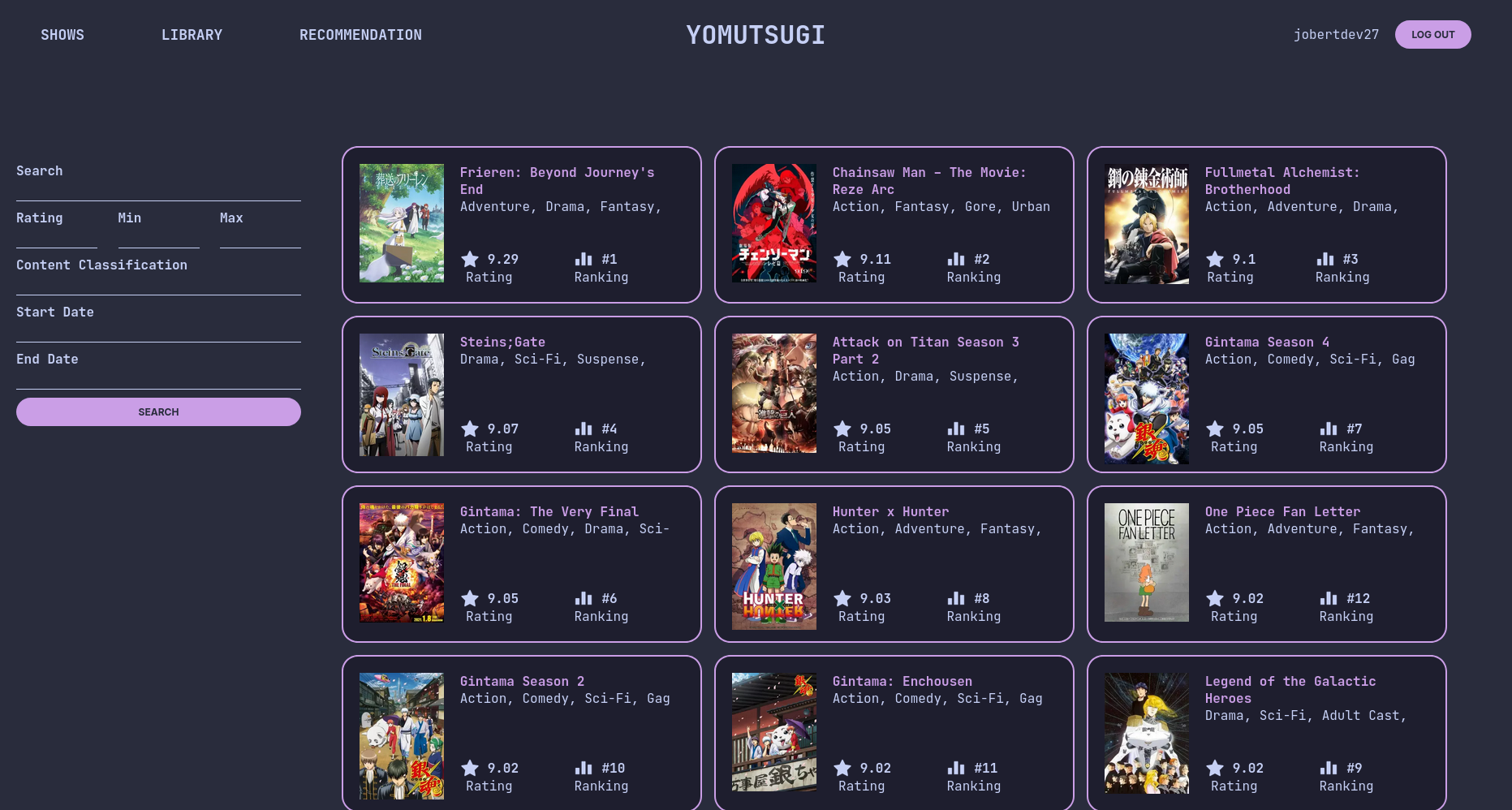Click the ranking bar-chart icon on Steins;Gate card
Image resolution: width=1512 pixels, height=810 pixels.
pos(584,429)
